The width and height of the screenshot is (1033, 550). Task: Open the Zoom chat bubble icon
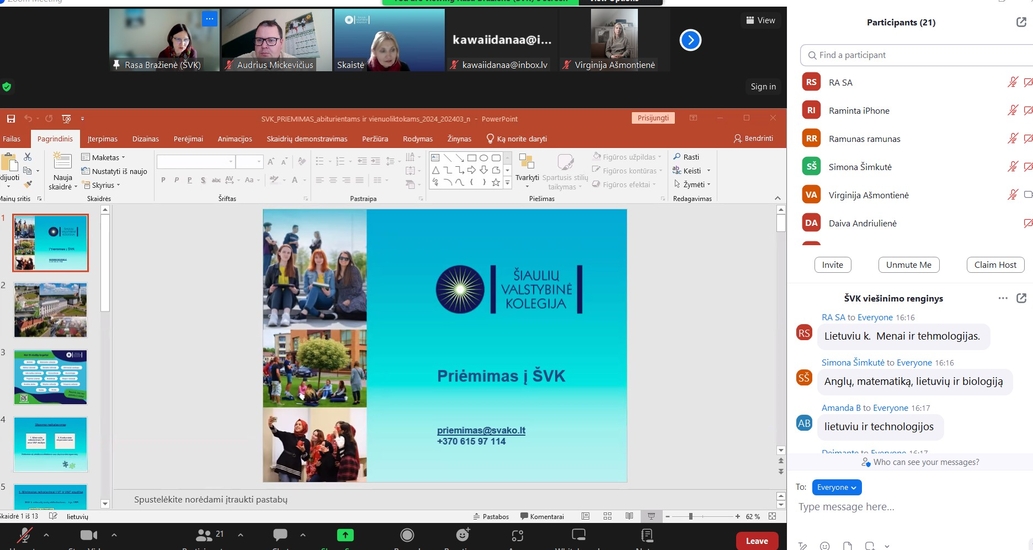[x=280, y=535]
